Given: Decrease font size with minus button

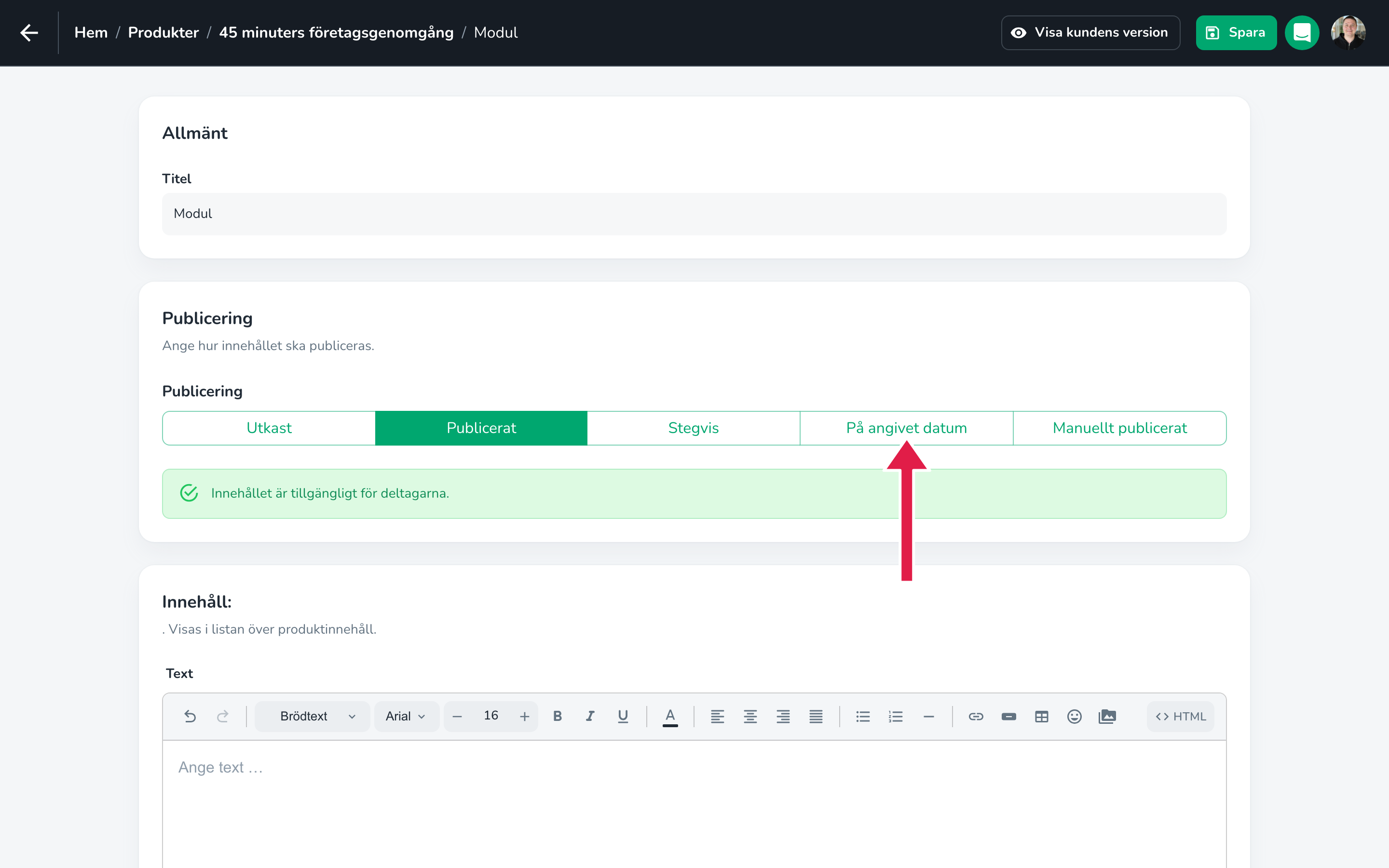Looking at the screenshot, I should [x=457, y=716].
